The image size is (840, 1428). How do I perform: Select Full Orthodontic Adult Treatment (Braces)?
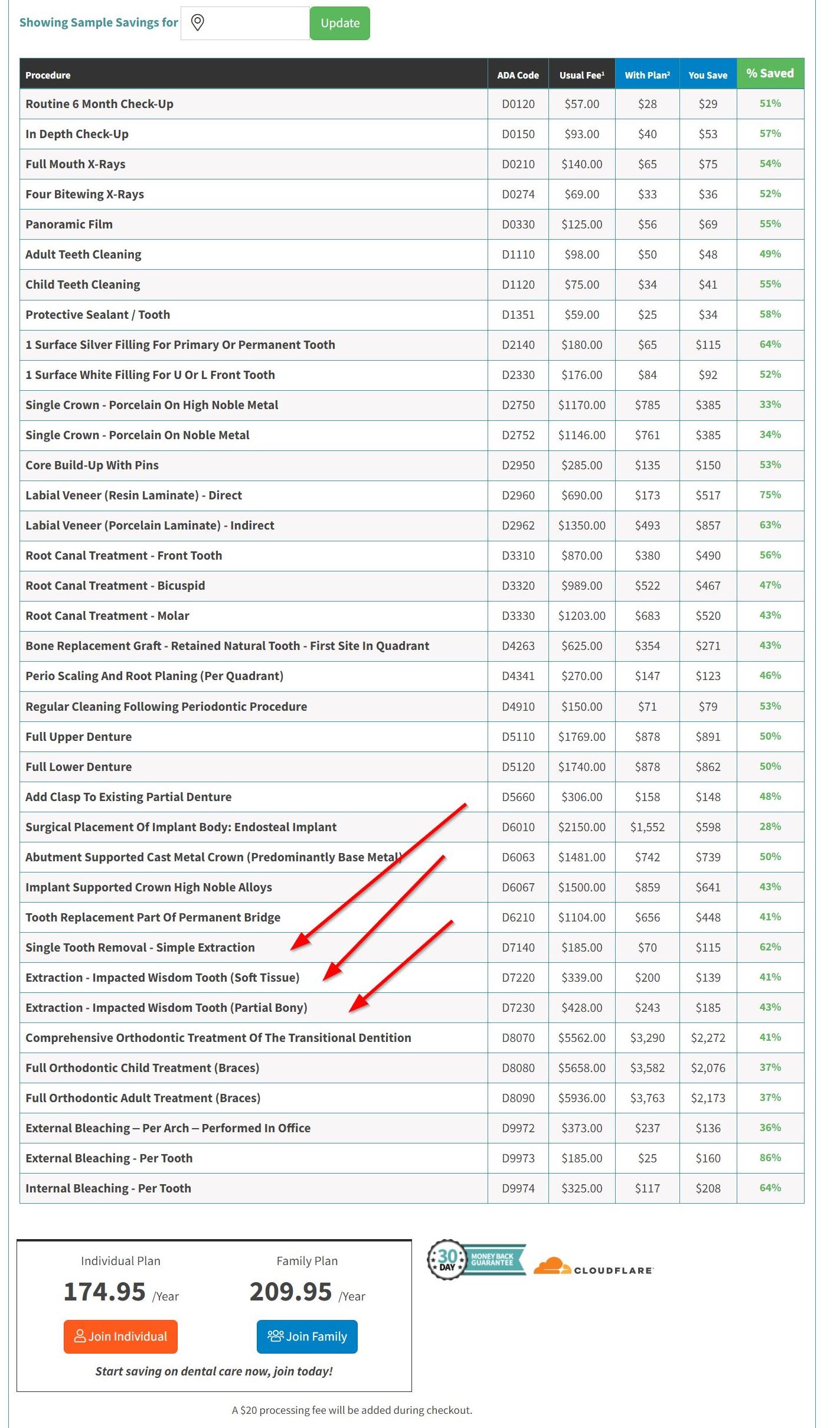143,1098
